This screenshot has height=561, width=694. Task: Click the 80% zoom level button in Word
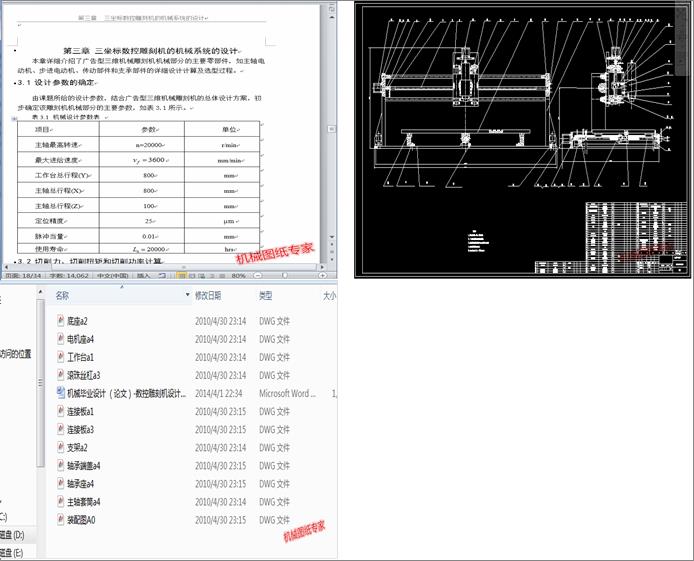click(238, 276)
